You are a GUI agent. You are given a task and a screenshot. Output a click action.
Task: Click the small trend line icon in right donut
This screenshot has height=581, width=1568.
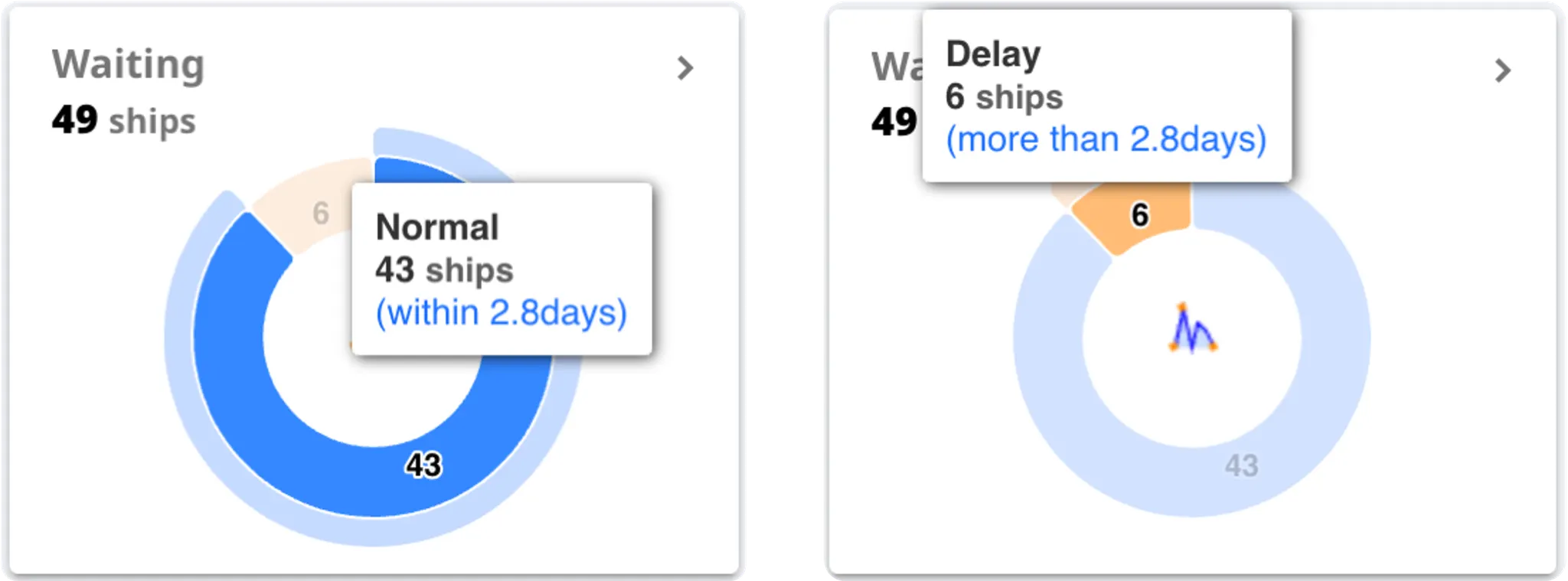[1192, 328]
